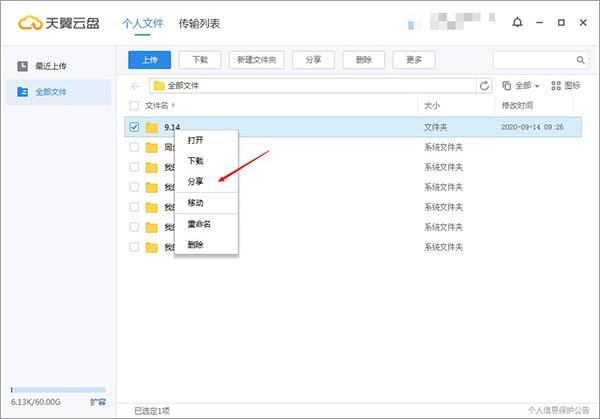This screenshot has height=419, width=600.
Task: Open the 个人信息保护公告 link
Action: point(559,411)
